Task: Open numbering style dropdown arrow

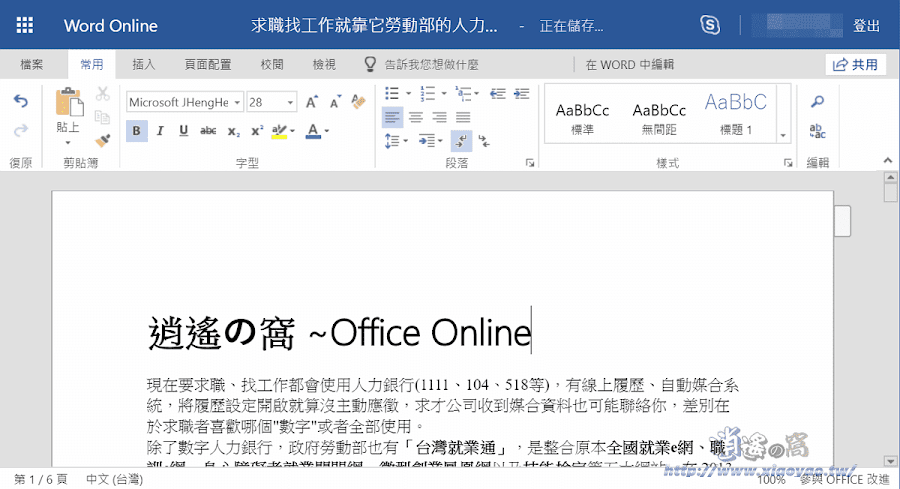Action: pos(444,94)
